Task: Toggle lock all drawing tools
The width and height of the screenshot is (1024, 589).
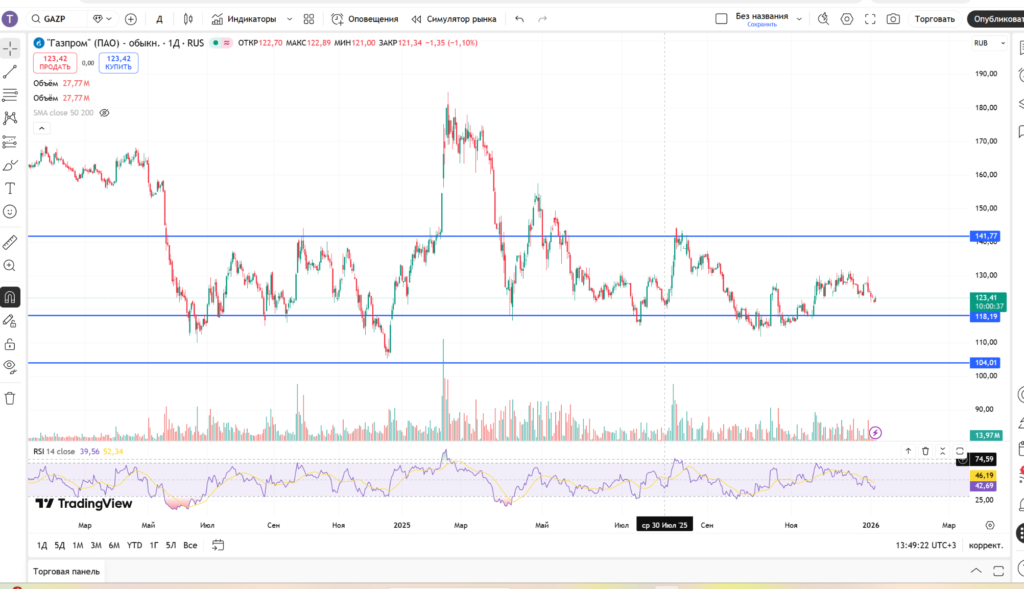Action: pyautogui.click(x=10, y=344)
